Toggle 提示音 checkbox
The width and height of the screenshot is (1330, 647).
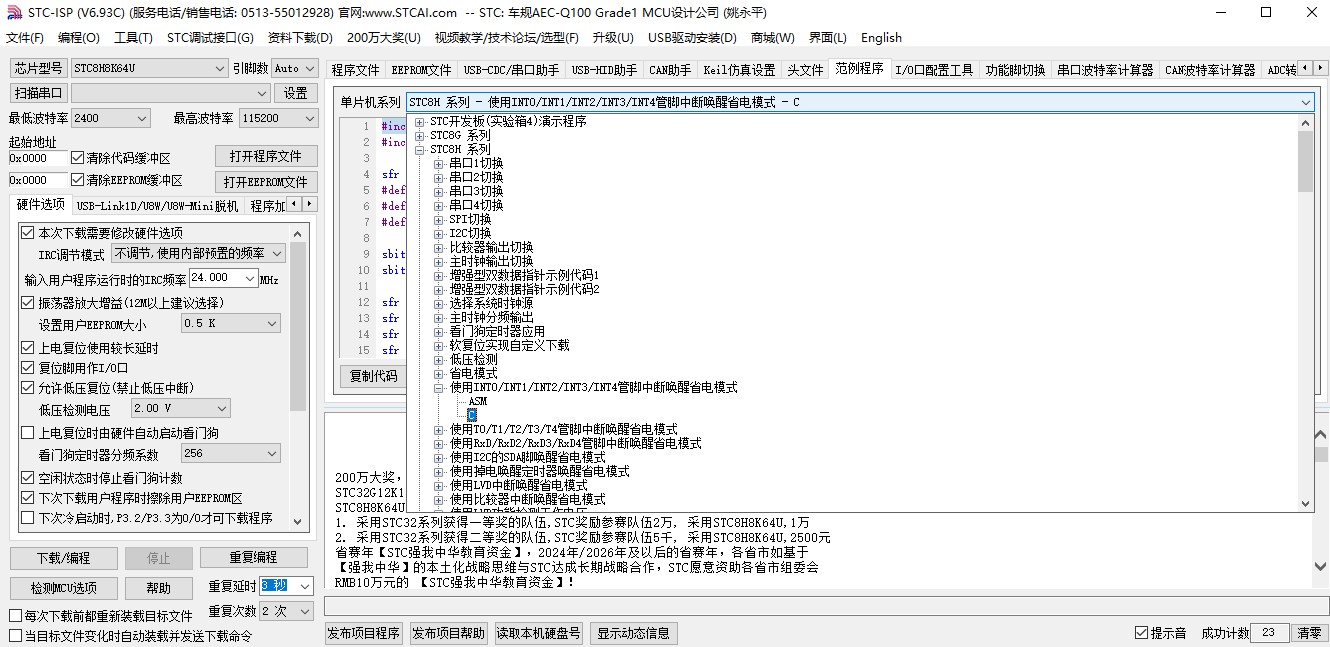[x=1142, y=633]
